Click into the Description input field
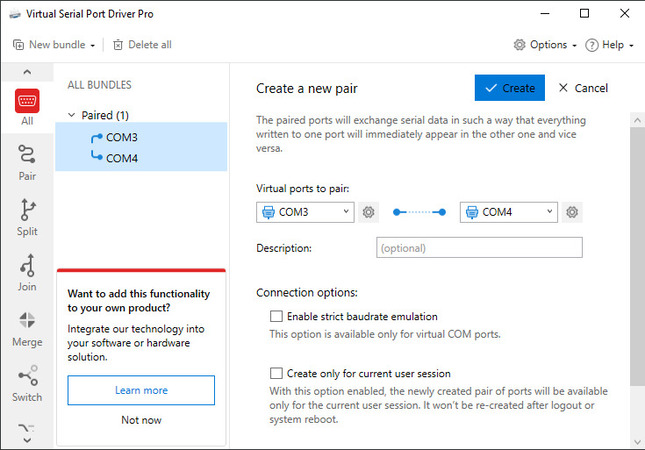The image size is (645, 450). click(x=479, y=248)
